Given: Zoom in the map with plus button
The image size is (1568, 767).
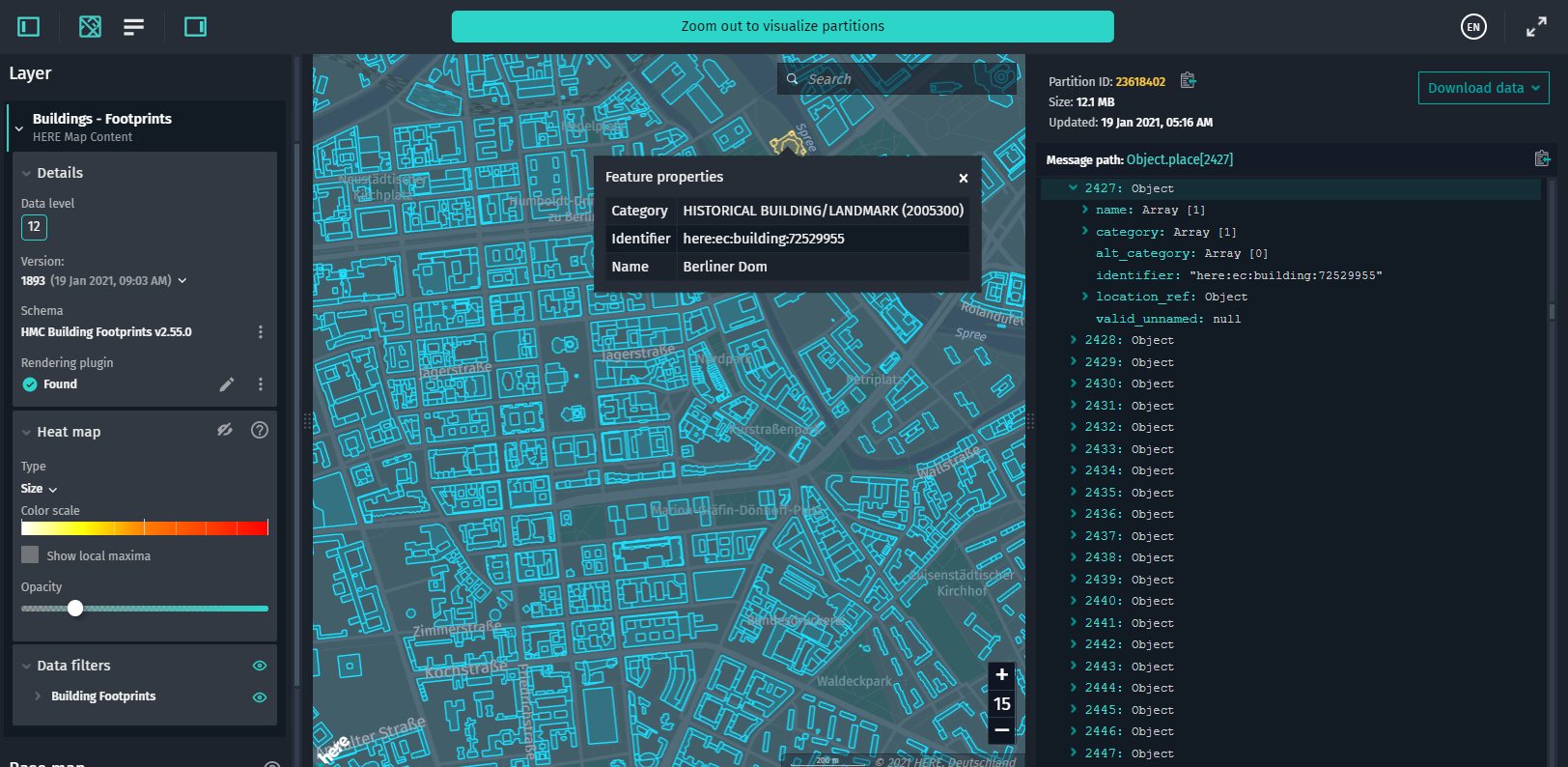Looking at the screenshot, I should pos(1002,675).
